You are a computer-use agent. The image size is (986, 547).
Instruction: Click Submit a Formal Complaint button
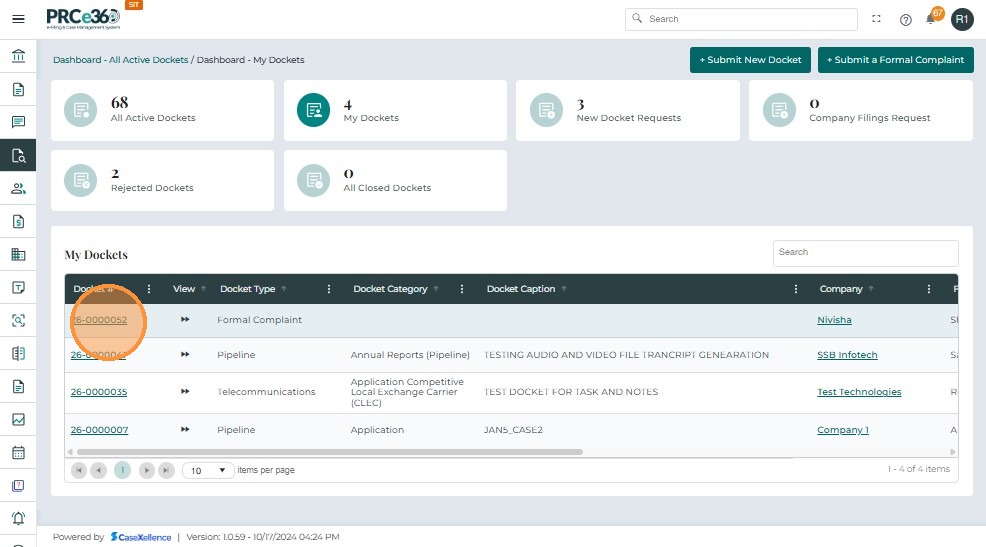895,60
